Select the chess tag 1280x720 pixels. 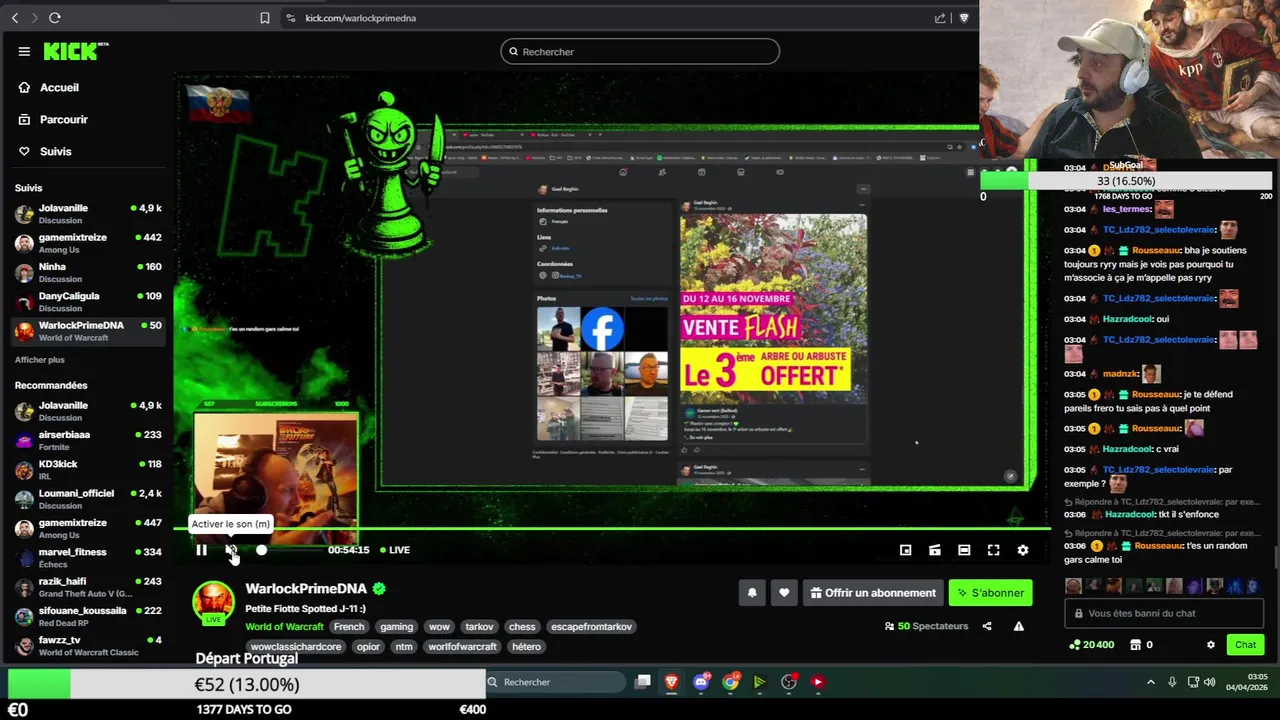[x=522, y=627]
